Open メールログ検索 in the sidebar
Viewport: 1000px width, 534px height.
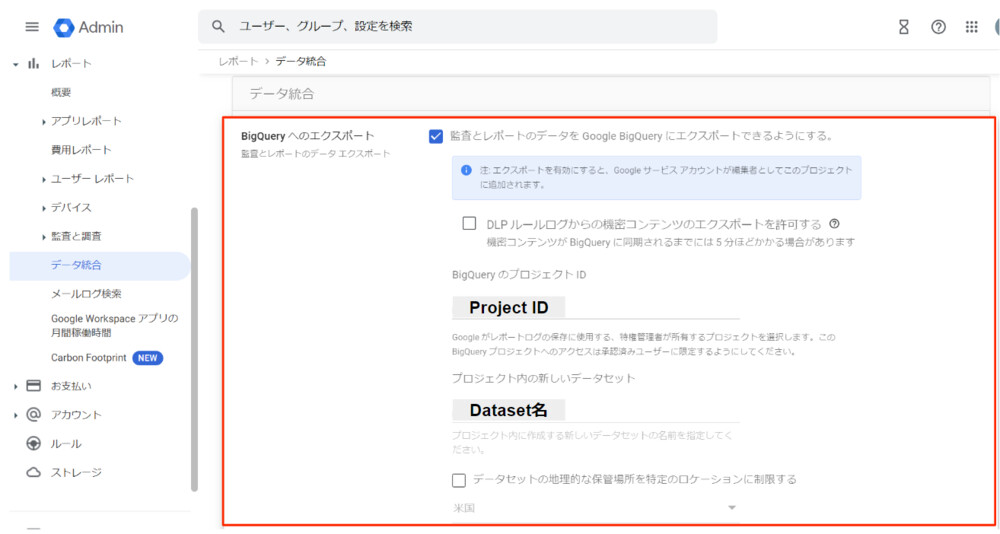86,294
